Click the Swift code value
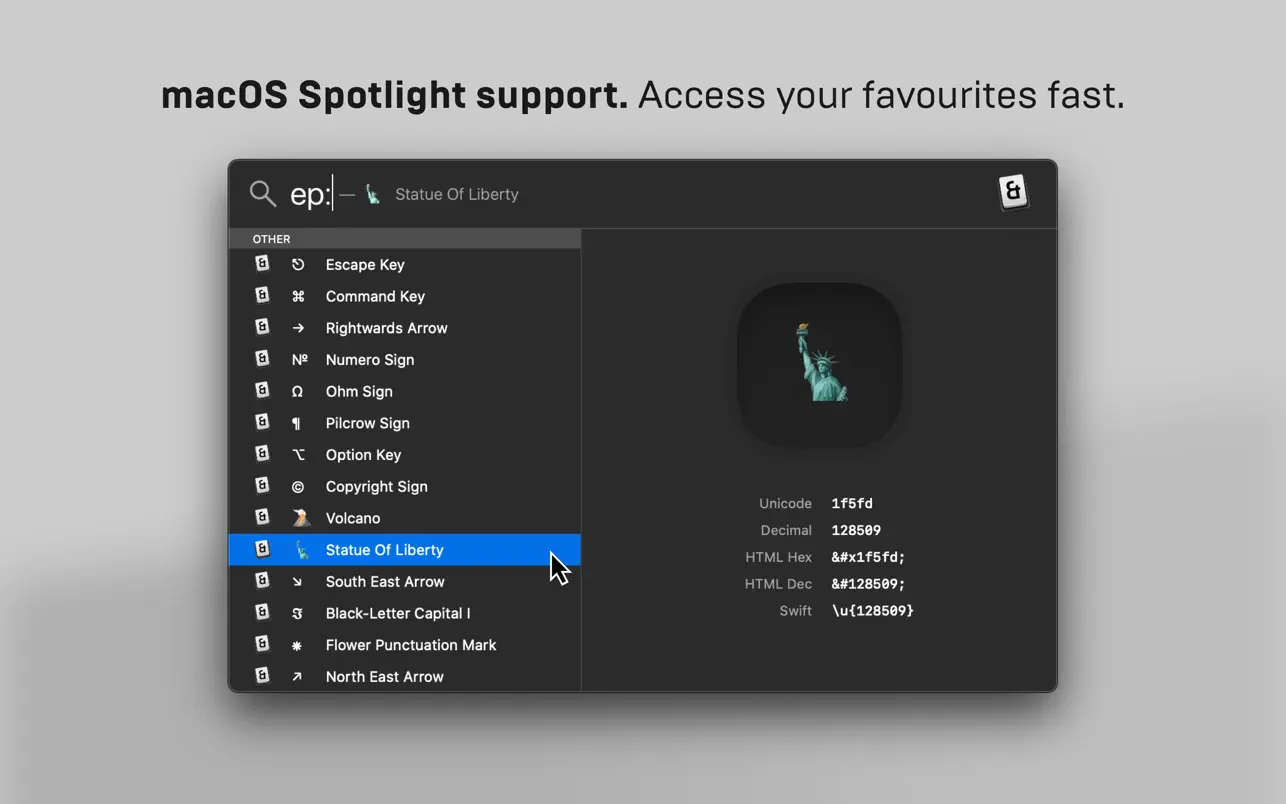Screen dimensions: 1286x804 (872, 611)
